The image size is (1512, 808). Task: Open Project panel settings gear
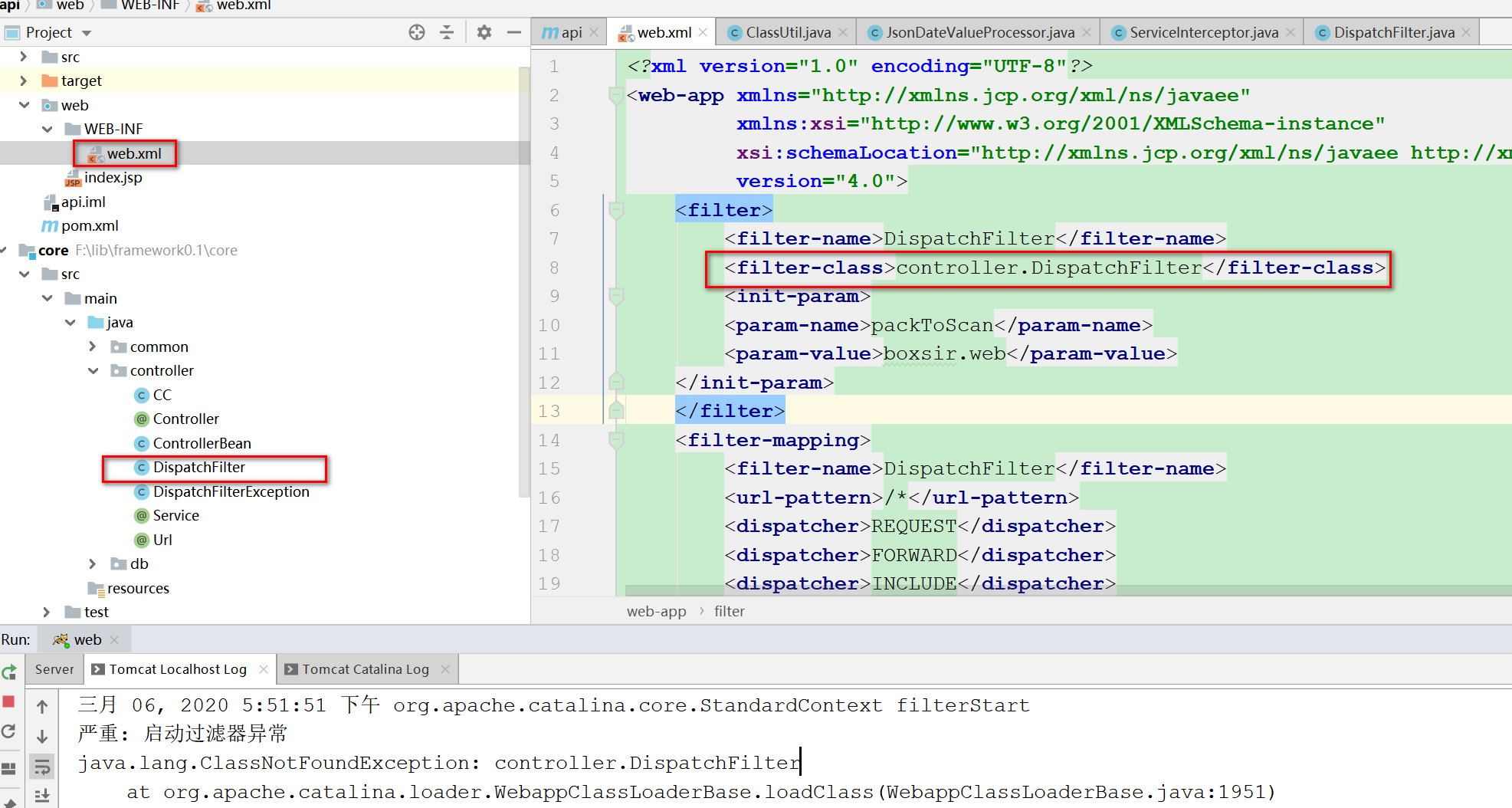pos(484,32)
